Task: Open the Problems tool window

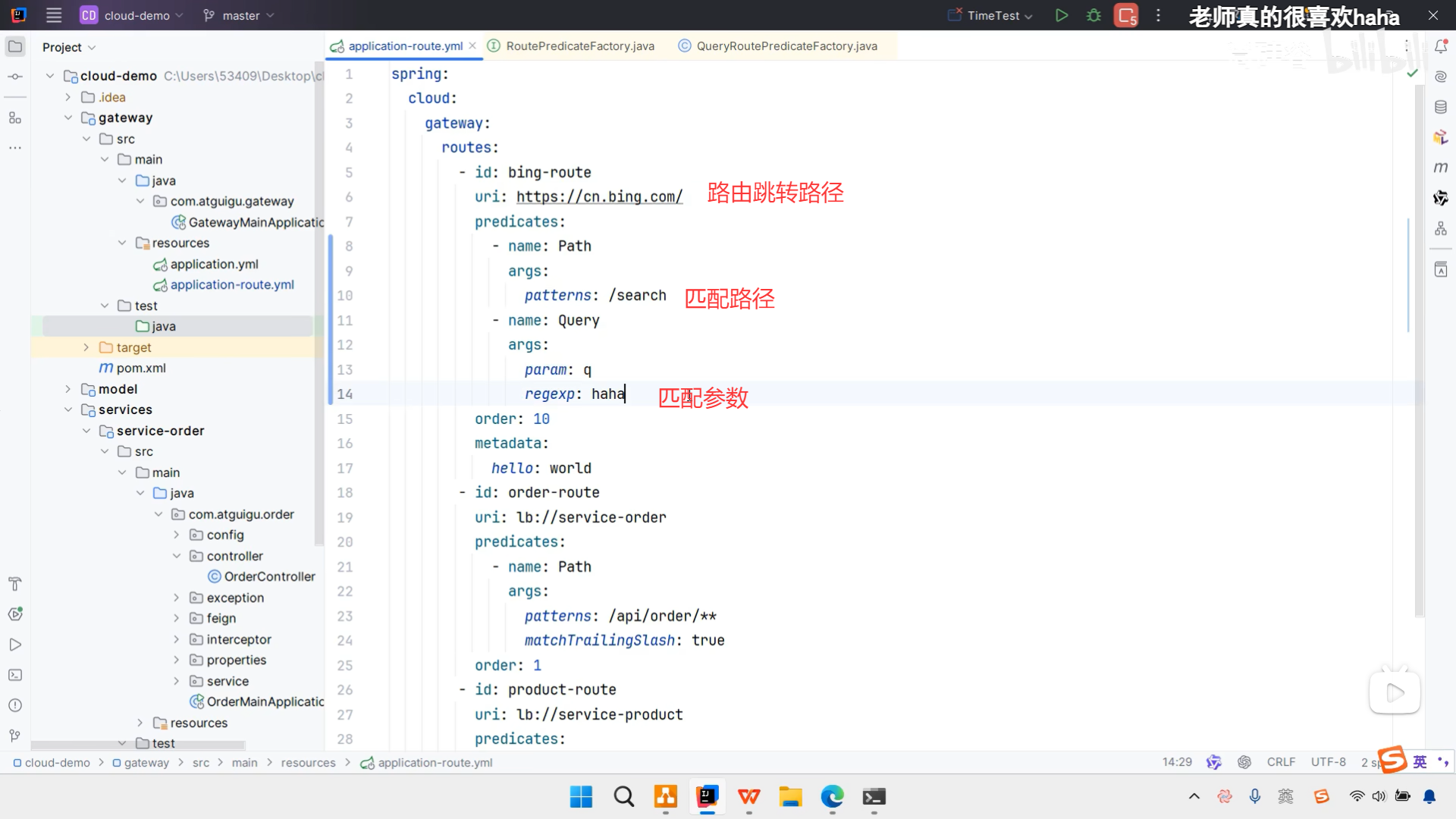Action: click(x=15, y=705)
